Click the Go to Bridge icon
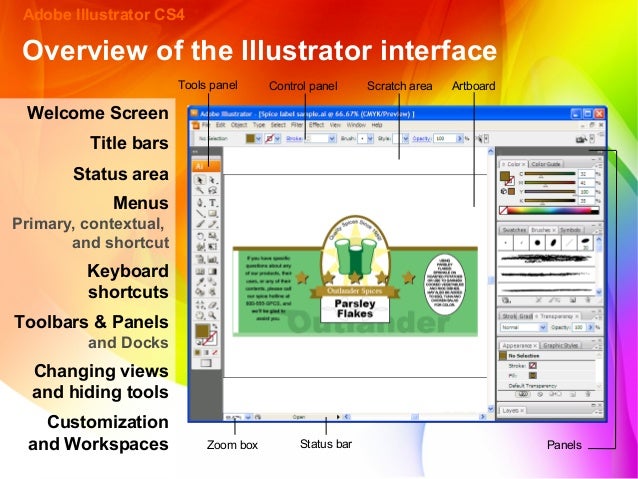Image resolution: width=638 pixels, height=479 pixels. click(581, 139)
